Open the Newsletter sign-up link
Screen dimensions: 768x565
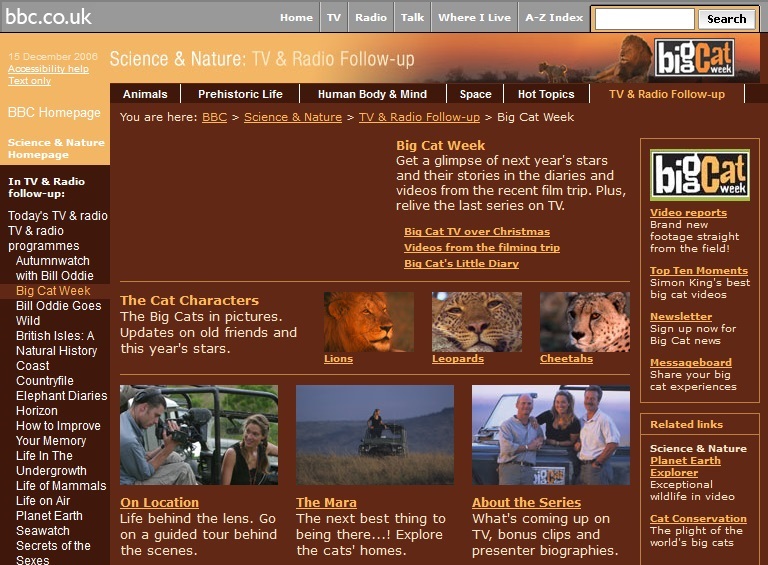pyautogui.click(x=681, y=316)
